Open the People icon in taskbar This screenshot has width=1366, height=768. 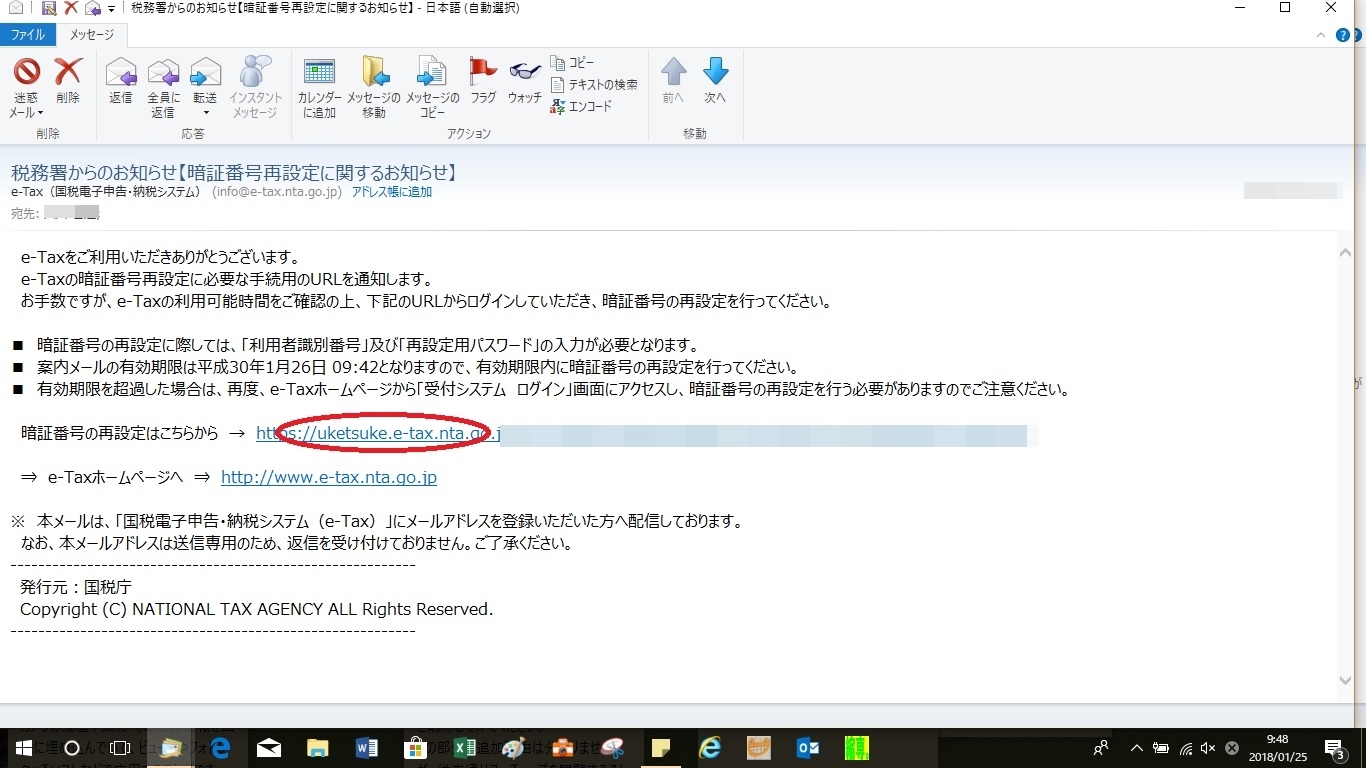pyautogui.click(x=1101, y=748)
